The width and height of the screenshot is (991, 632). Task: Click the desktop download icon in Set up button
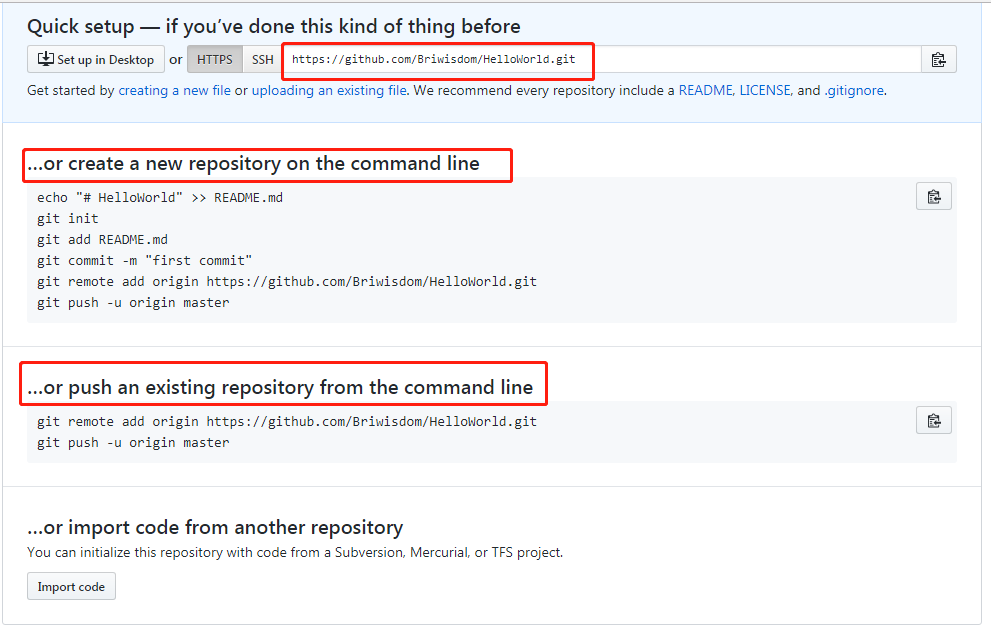tap(45, 59)
